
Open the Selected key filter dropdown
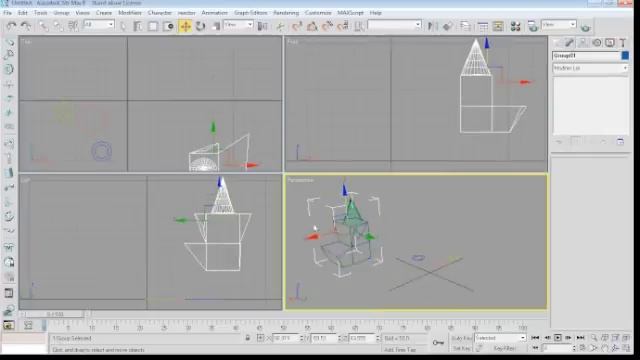pos(500,338)
